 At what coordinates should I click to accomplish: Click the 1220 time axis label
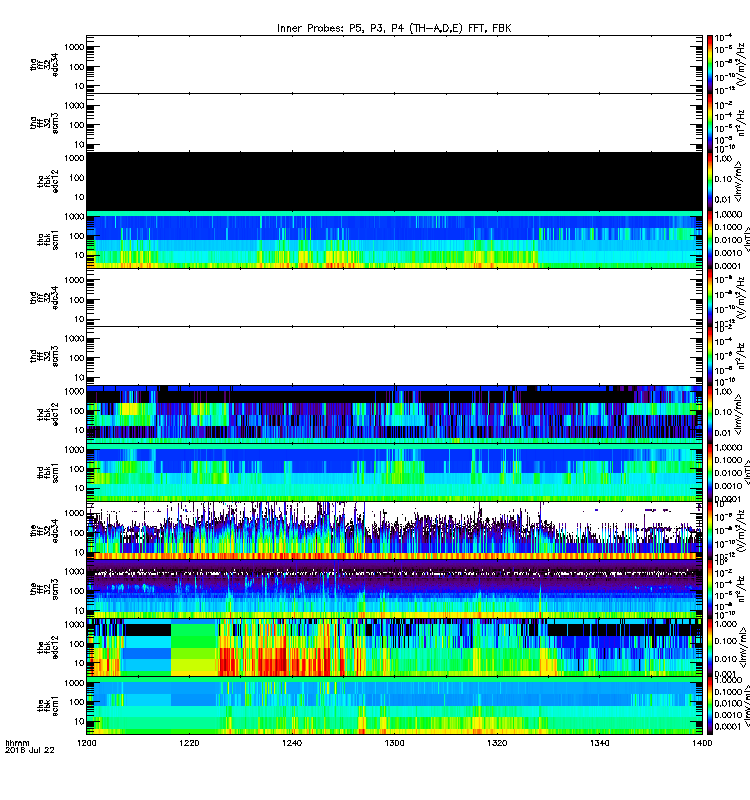[x=189, y=743]
